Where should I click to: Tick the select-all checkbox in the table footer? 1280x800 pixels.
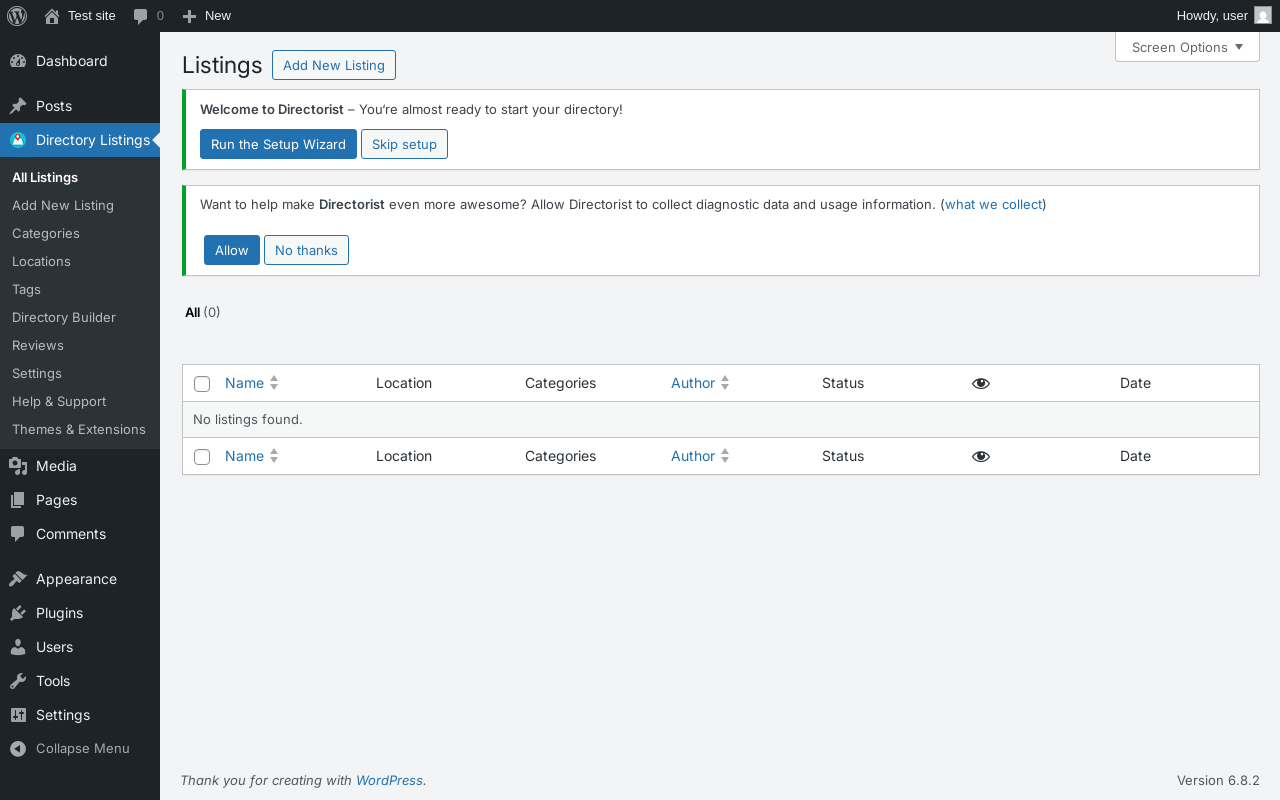[x=202, y=457]
